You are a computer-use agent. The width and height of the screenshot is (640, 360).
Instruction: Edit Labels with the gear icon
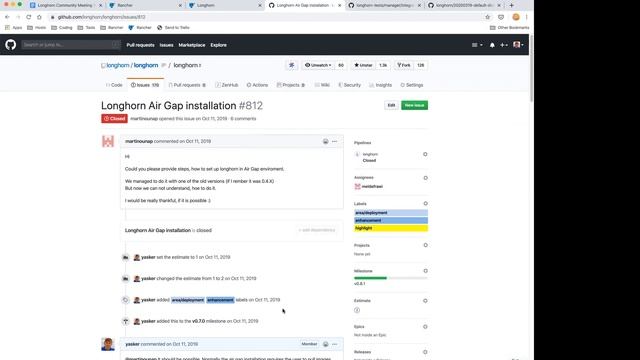tap(425, 203)
